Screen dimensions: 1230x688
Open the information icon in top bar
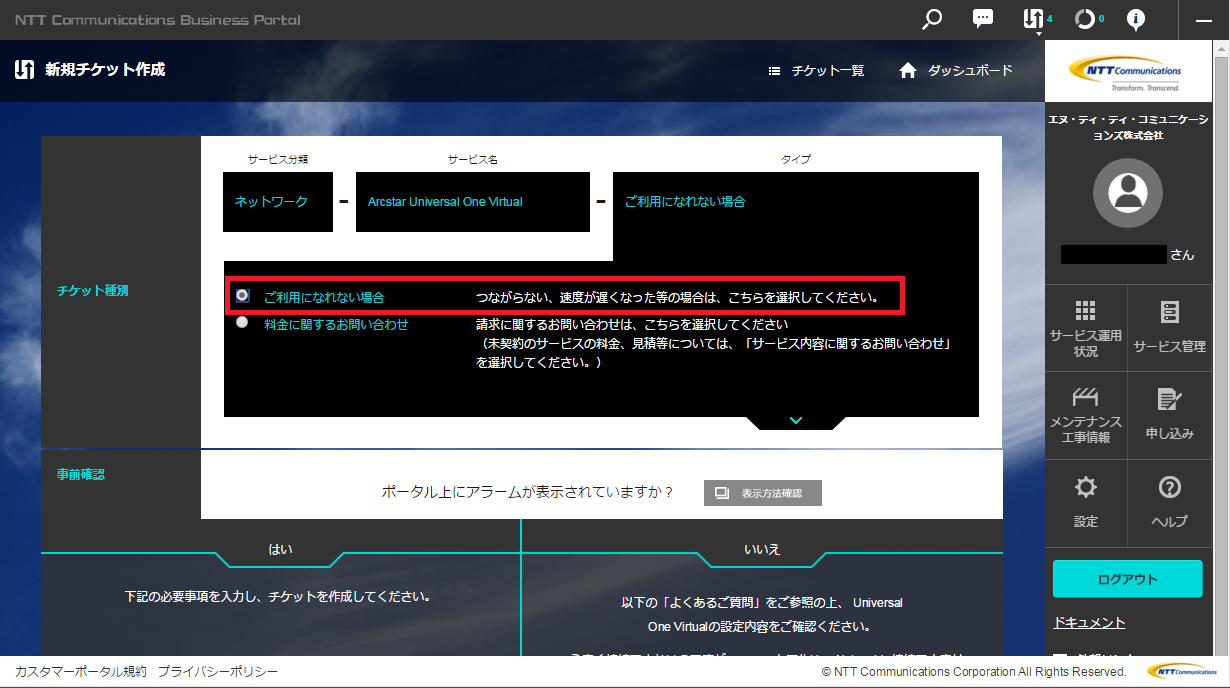1136,19
